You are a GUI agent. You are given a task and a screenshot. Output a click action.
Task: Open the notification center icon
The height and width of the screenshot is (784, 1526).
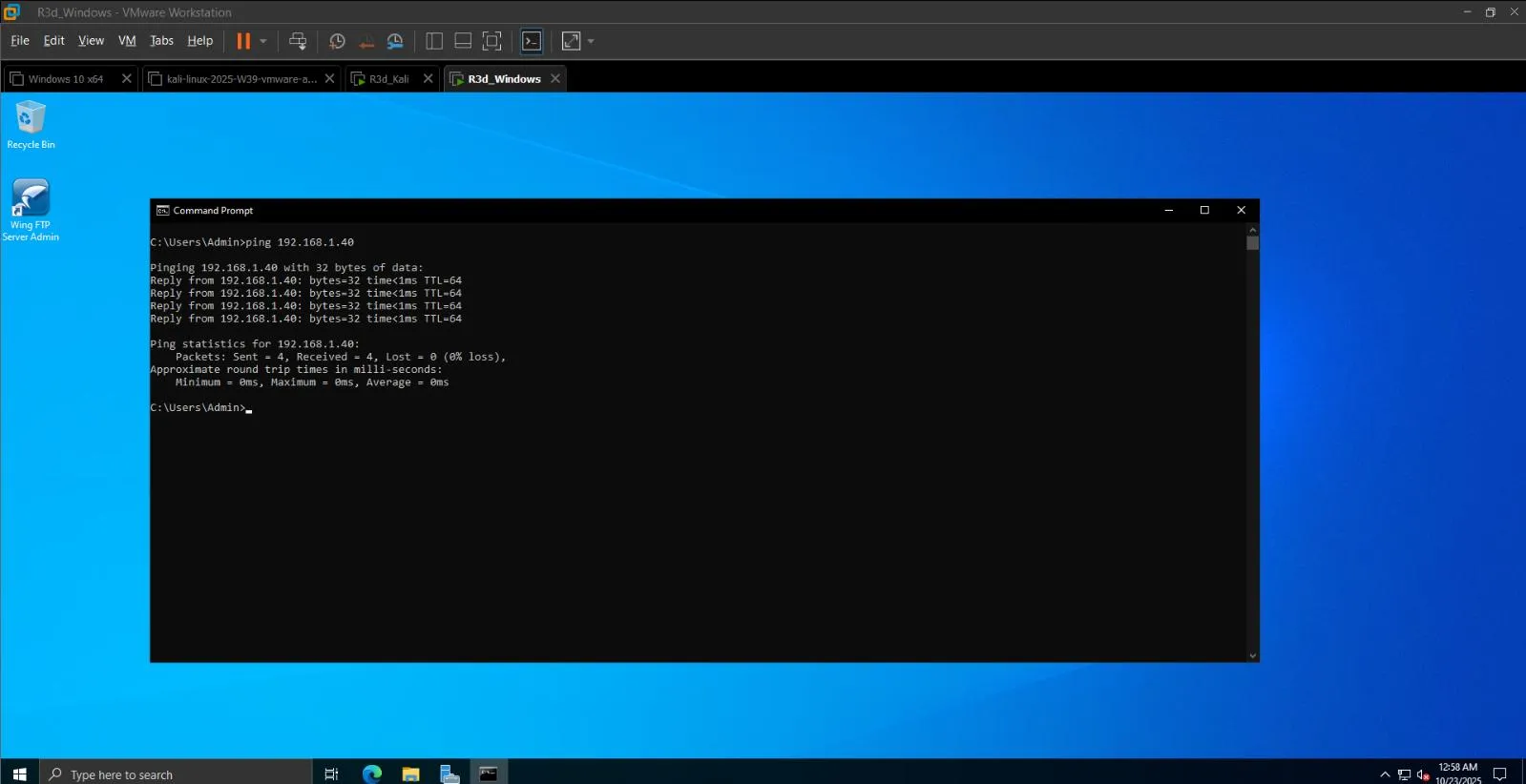coord(1500,774)
